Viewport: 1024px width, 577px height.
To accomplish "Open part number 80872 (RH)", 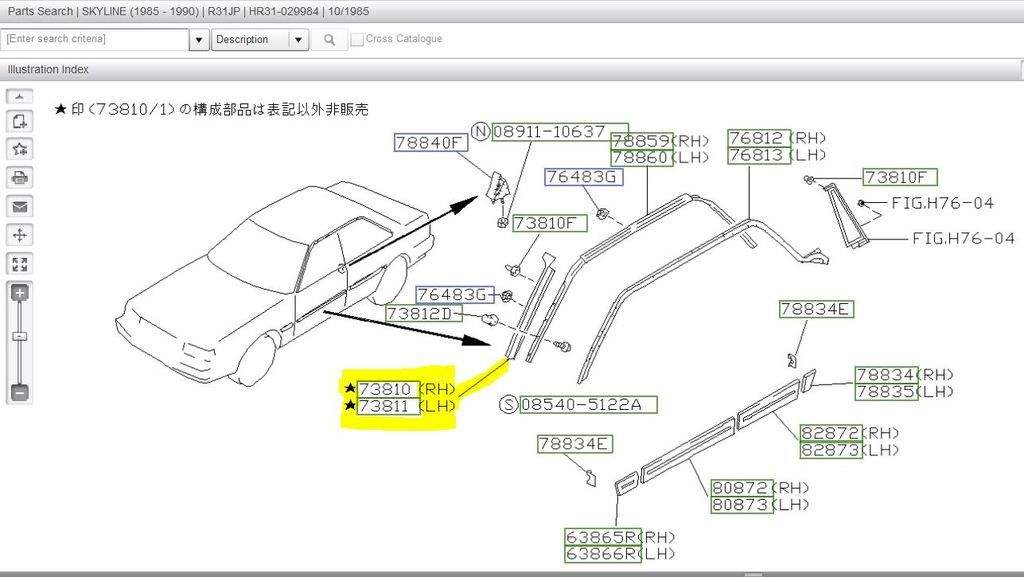I will (x=741, y=488).
